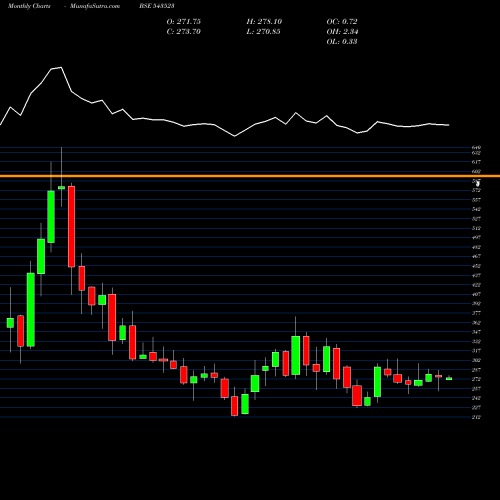This screenshot has width=500, height=500.
Task: Click the 422 price axis label
Action: click(x=476, y=285)
